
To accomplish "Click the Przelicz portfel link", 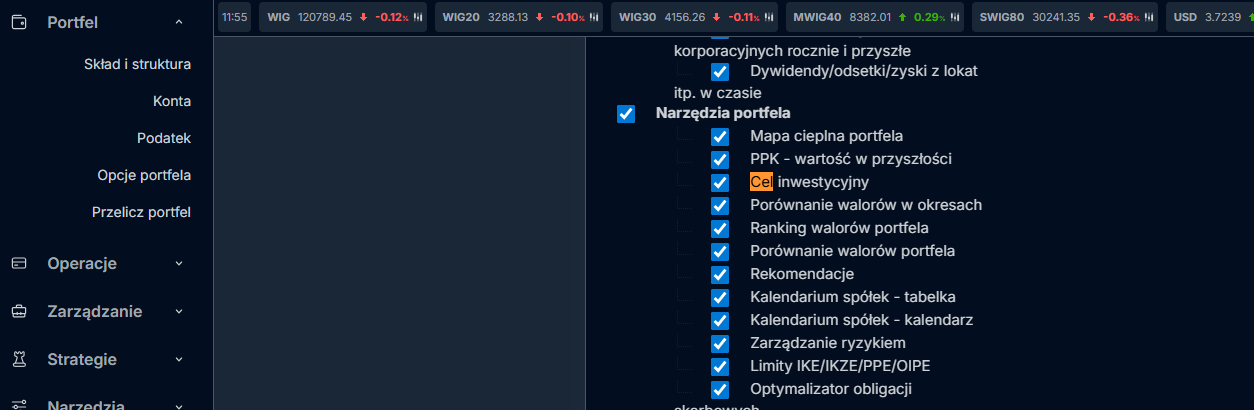I will [x=141, y=212].
